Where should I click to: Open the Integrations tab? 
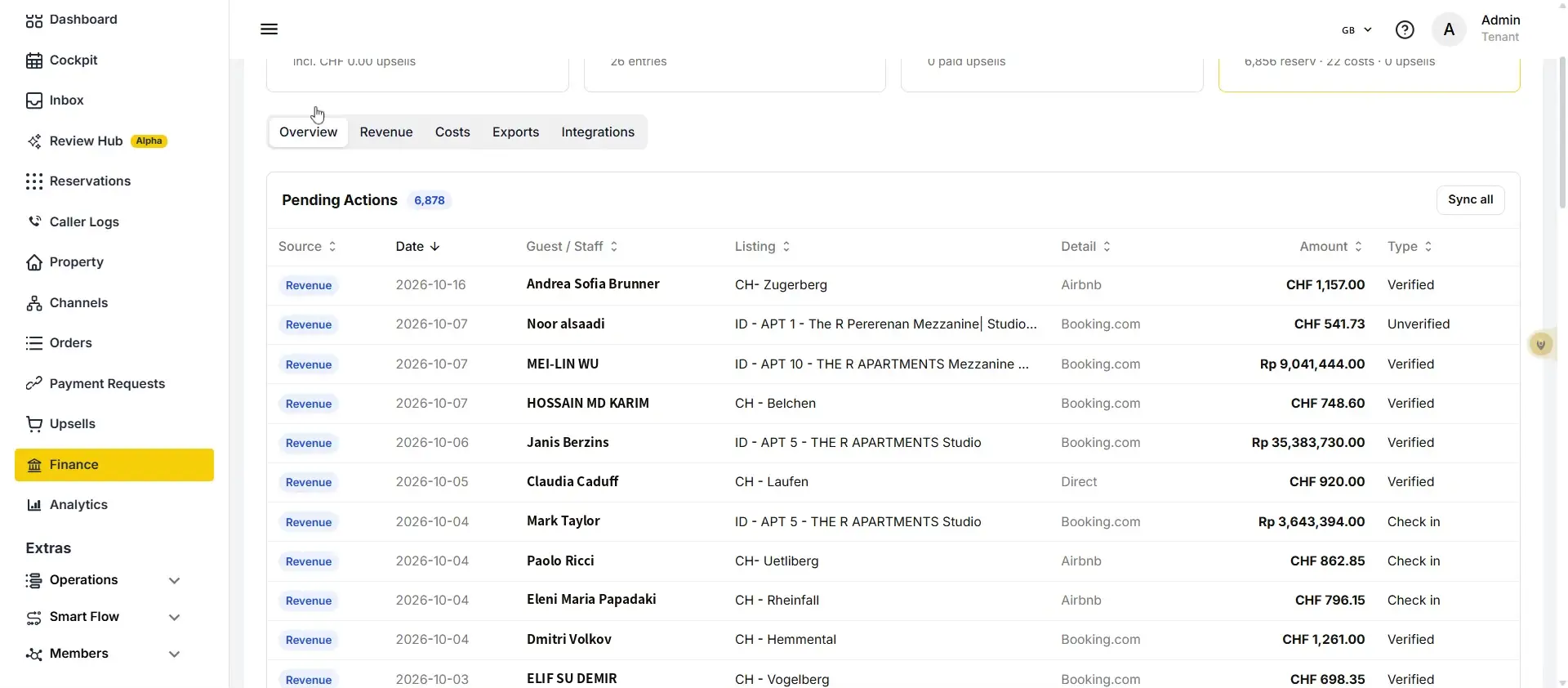tap(598, 132)
